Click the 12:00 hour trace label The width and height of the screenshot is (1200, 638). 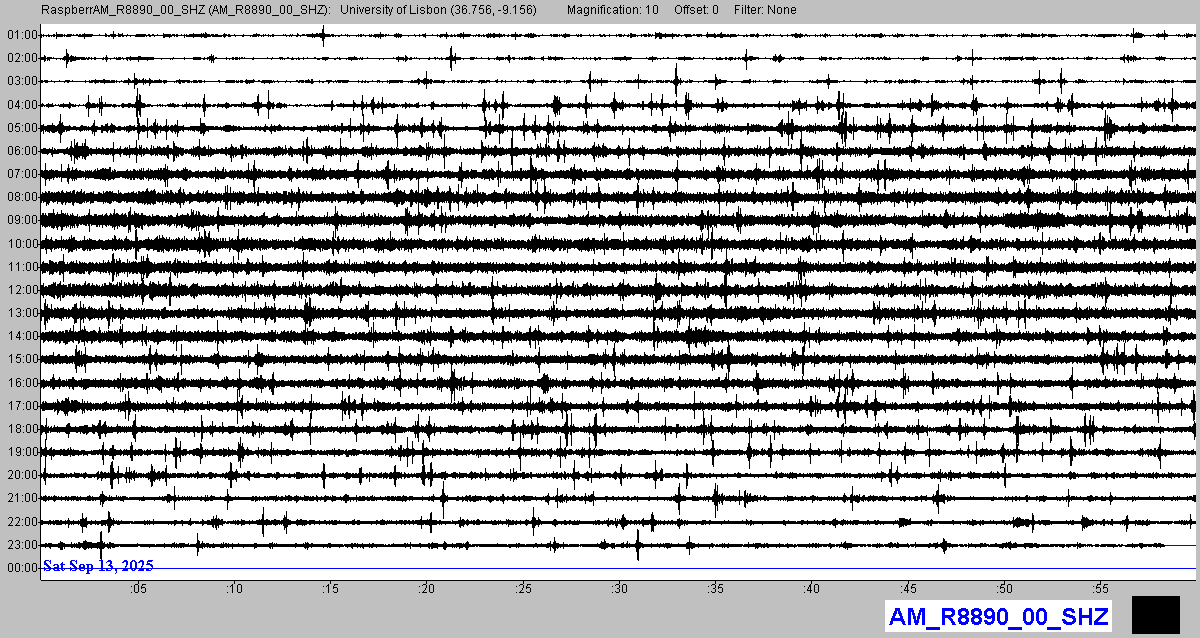click(21, 290)
